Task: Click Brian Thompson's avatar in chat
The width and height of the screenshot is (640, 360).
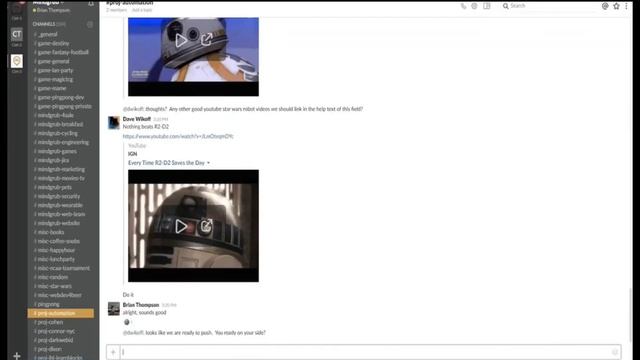Action: click(113, 309)
